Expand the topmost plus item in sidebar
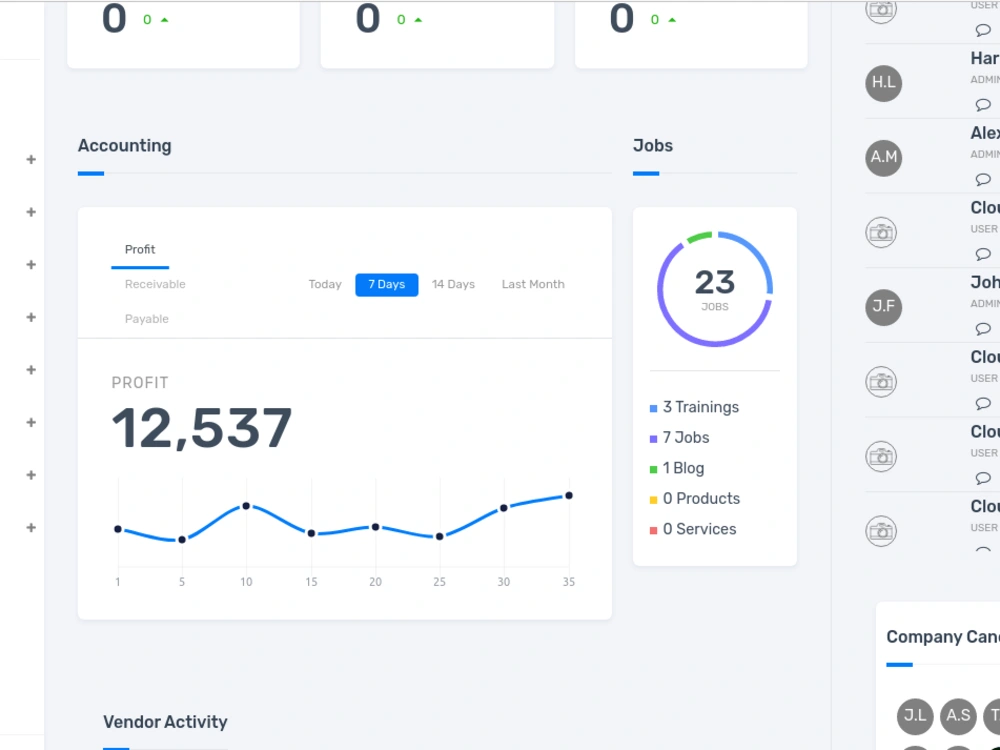The image size is (1000, 750). [31, 159]
